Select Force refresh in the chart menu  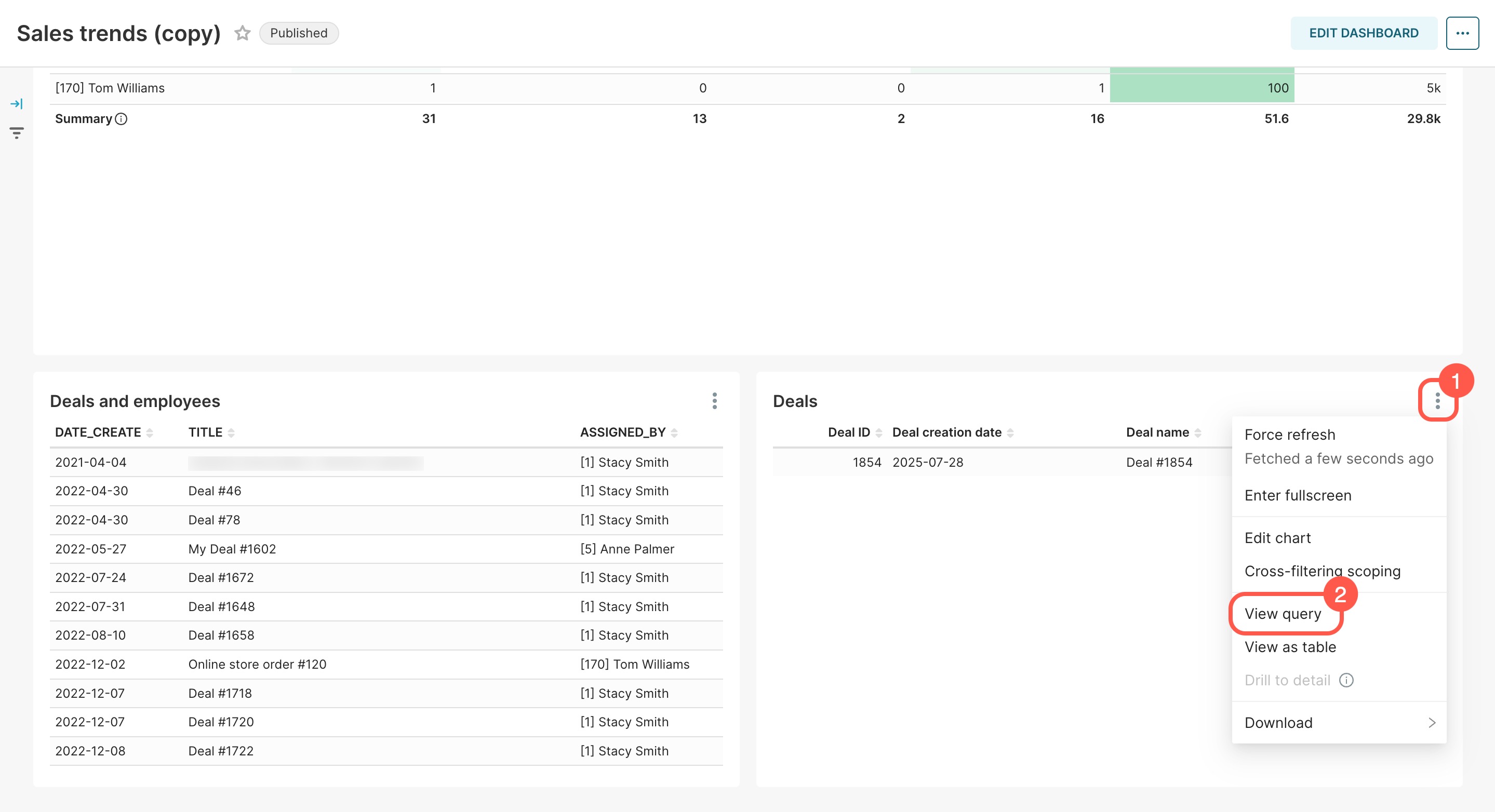(x=1289, y=435)
